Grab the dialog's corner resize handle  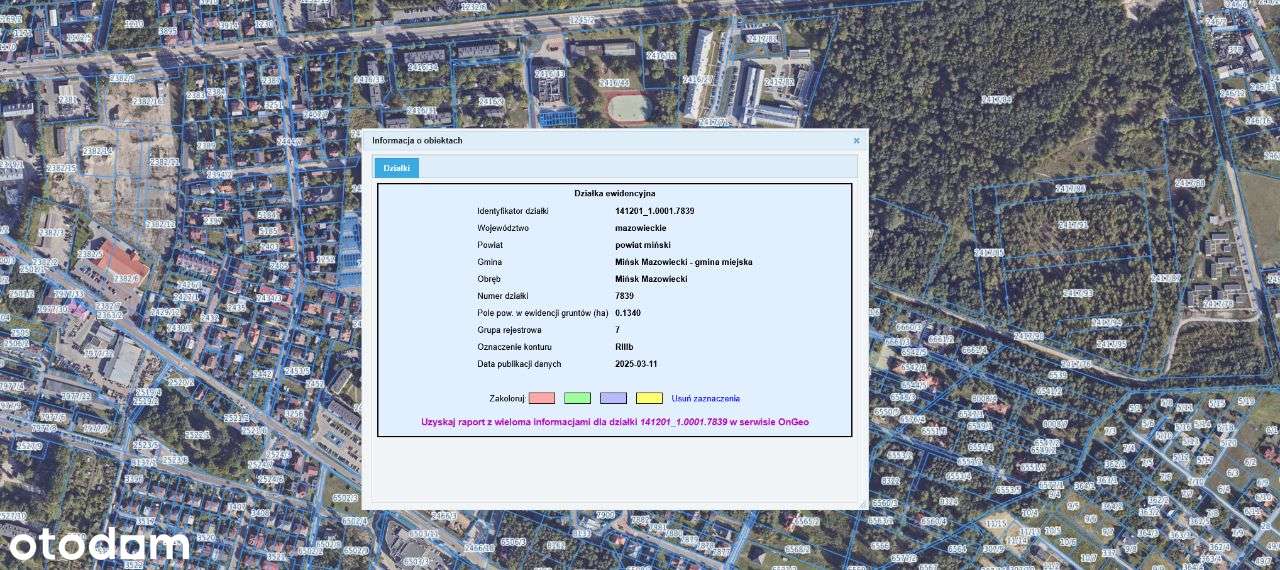(862, 503)
